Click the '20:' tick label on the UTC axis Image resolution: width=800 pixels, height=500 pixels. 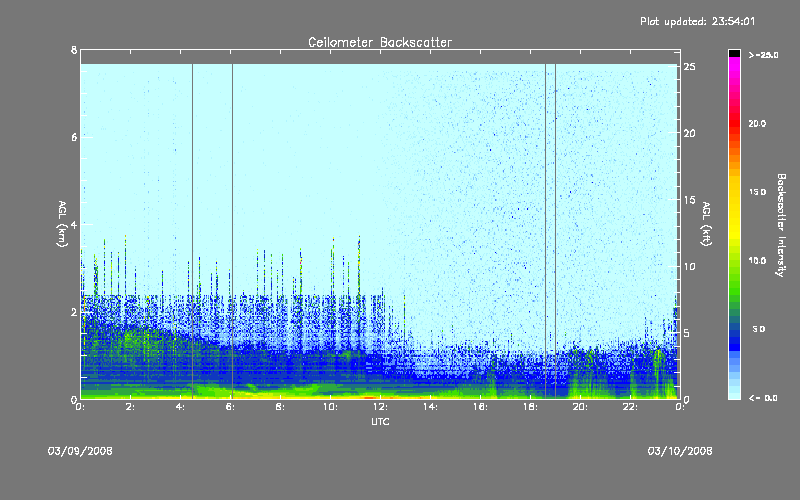[580, 407]
